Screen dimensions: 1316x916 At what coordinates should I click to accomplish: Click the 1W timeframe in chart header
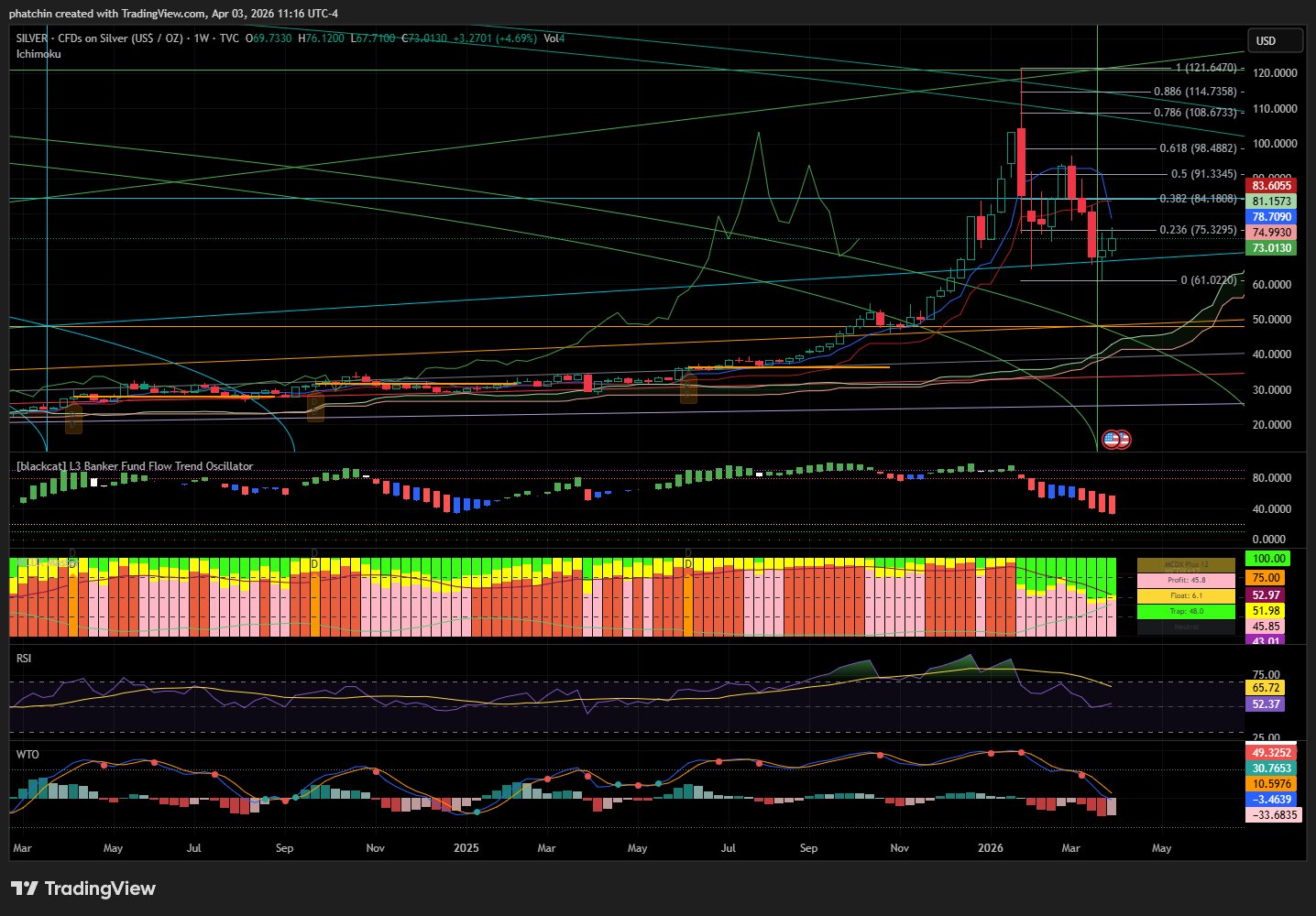click(x=201, y=38)
